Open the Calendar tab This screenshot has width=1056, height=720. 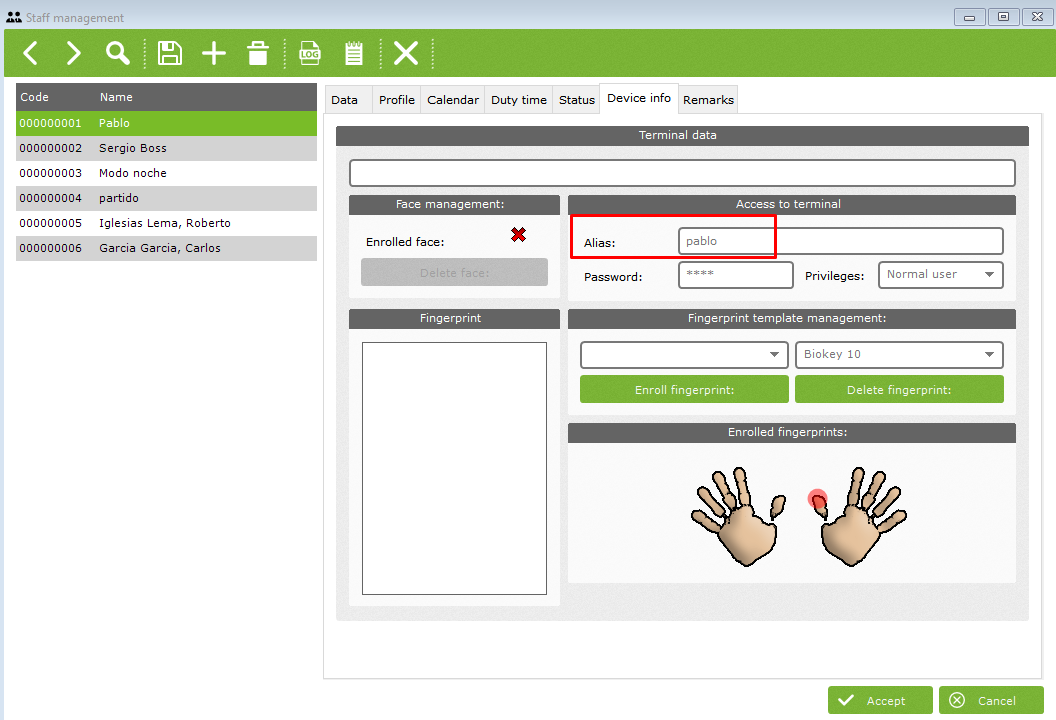coord(453,100)
